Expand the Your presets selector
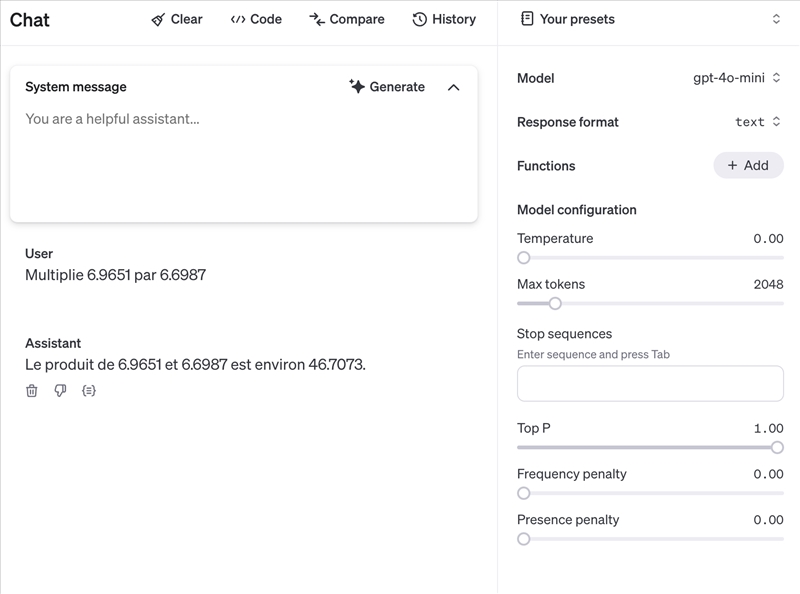The image size is (800, 594). (776, 19)
